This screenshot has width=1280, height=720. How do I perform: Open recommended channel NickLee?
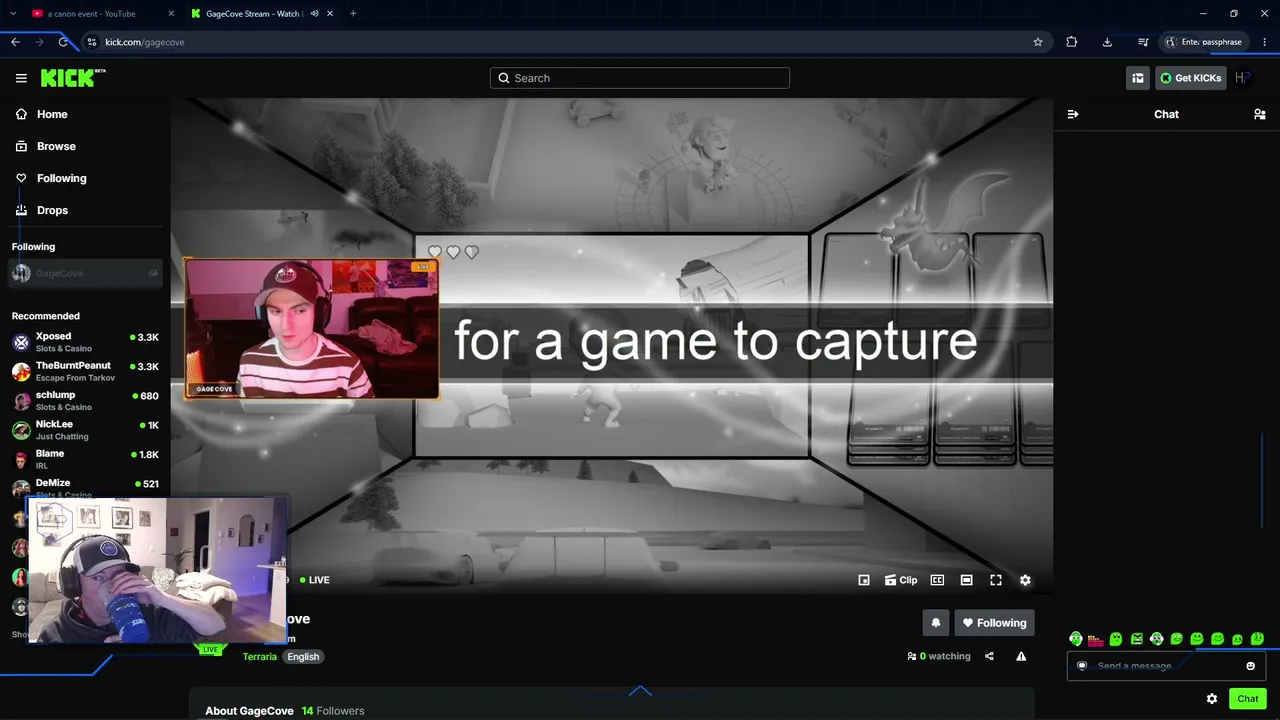pos(85,430)
